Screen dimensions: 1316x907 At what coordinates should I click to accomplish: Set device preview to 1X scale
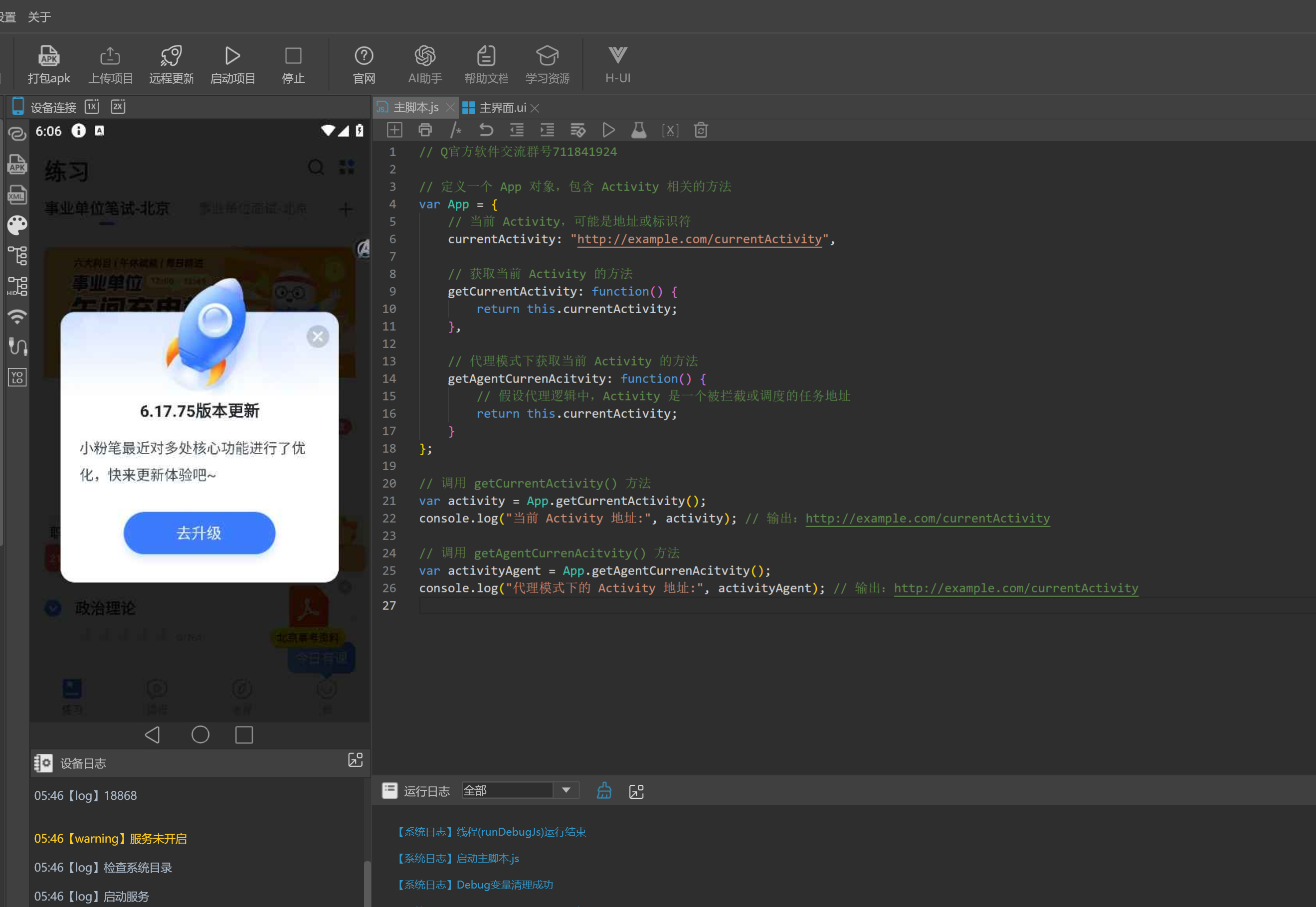(92, 106)
